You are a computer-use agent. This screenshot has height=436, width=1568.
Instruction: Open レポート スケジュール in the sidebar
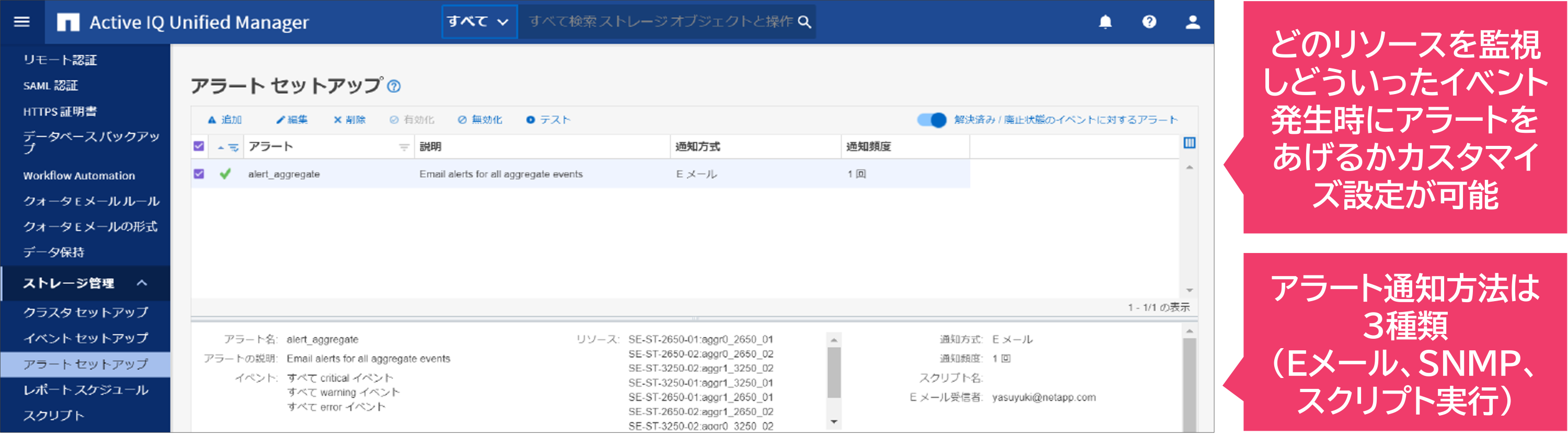86,391
